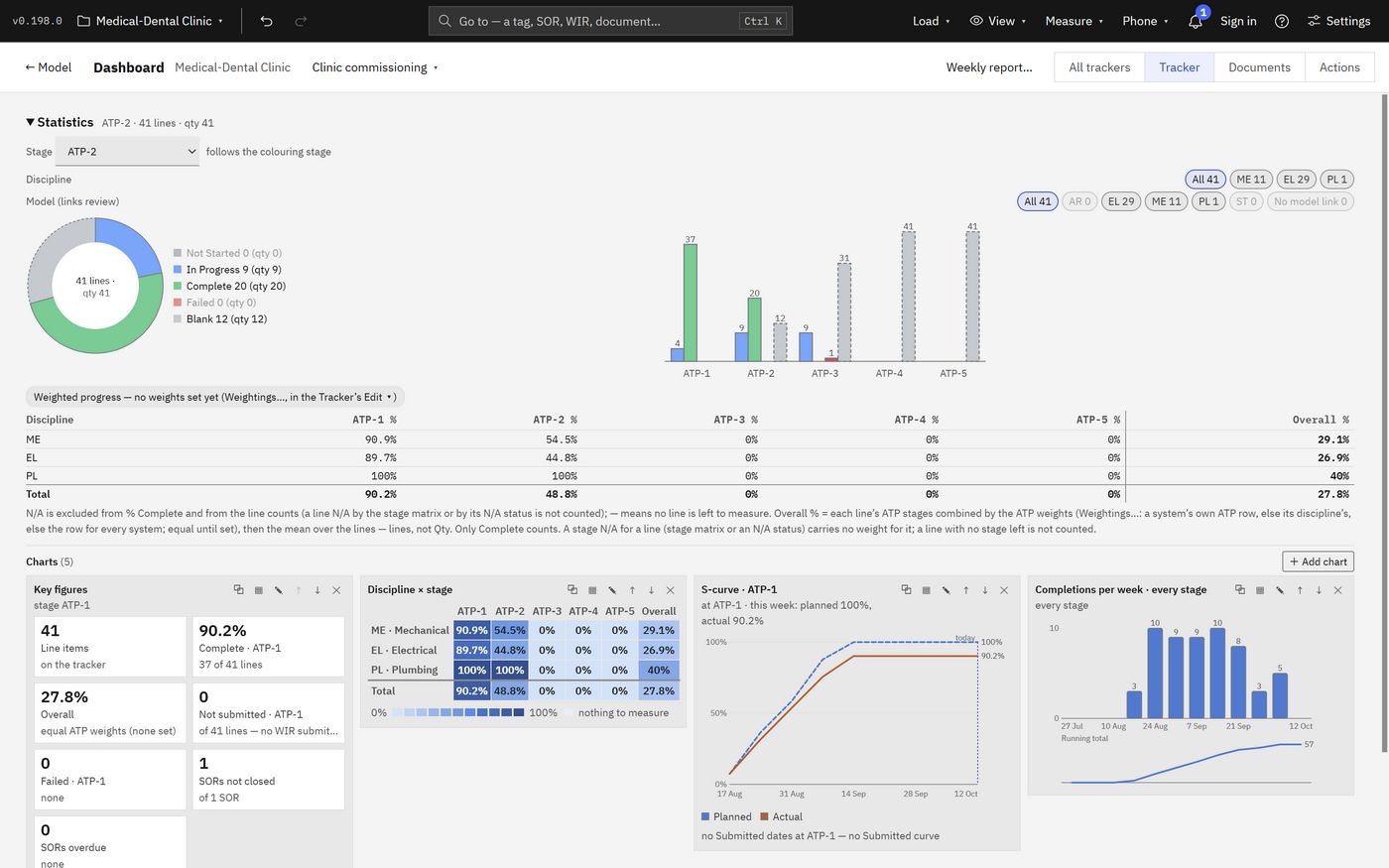Move the Completions per week card up
This screenshot has height=868, width=1389.
(x=1300, y=589)
